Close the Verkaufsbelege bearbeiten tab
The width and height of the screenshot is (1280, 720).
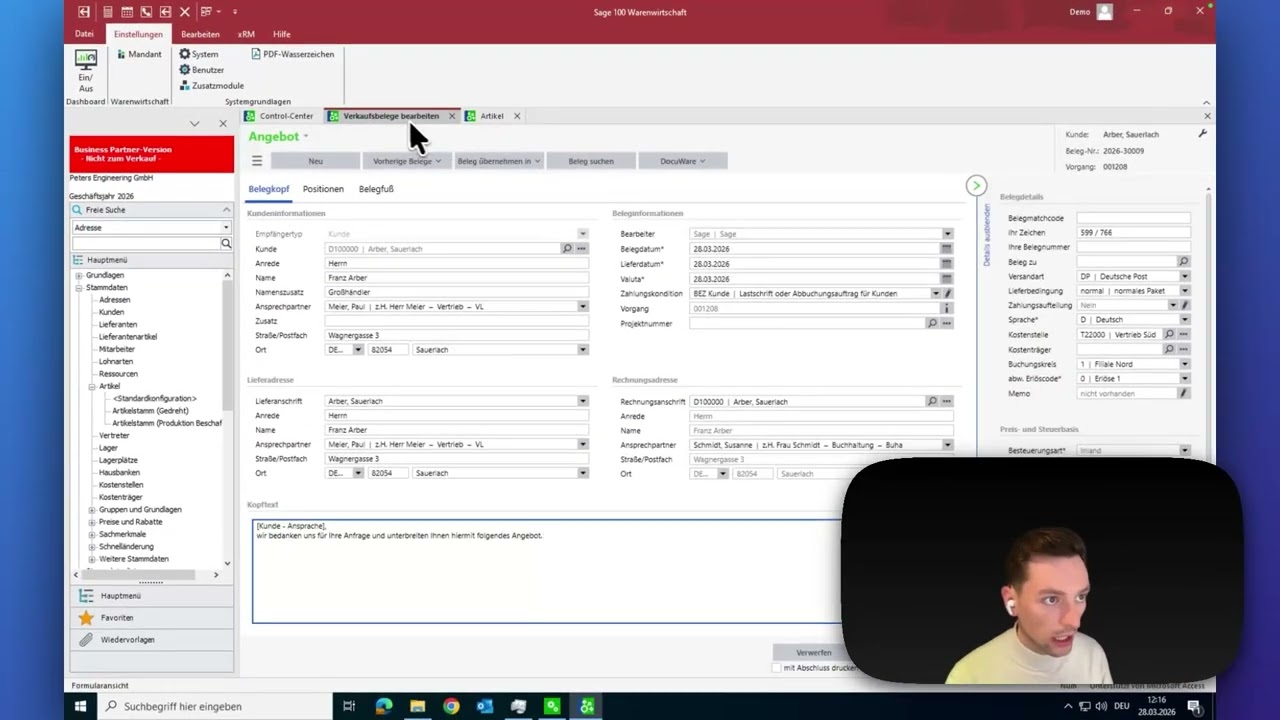pos(451,116)
